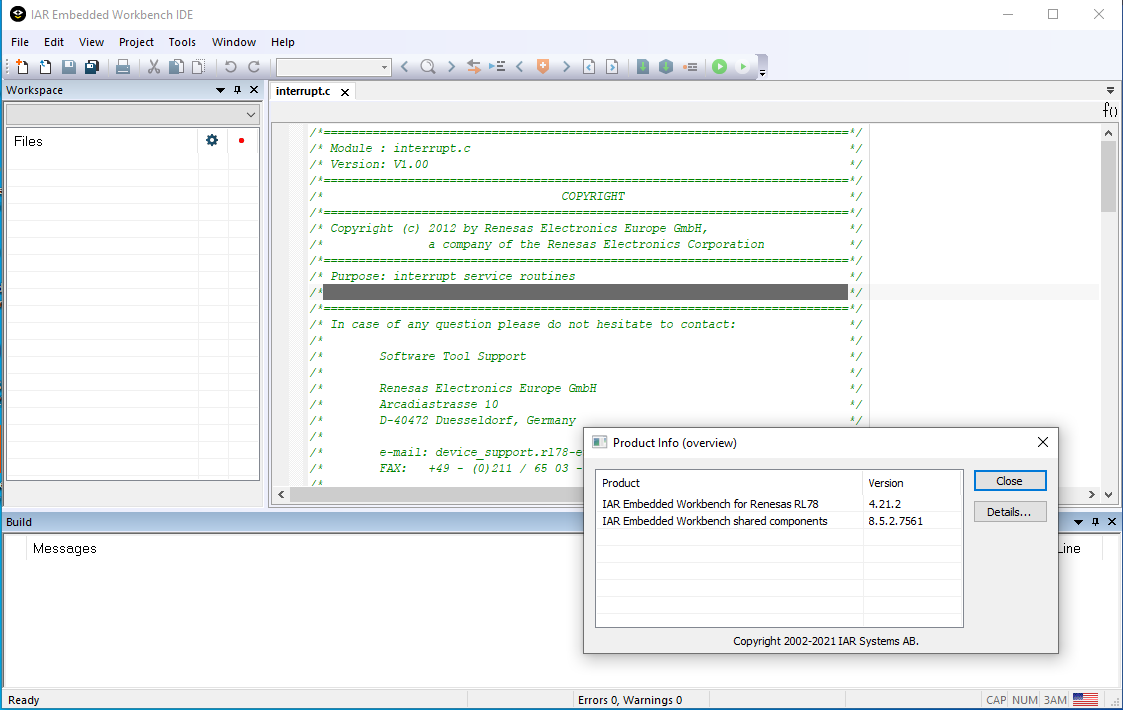Image resolution: width=1123 pixels, height=710 pixels.
Task: Click the Files column header
Action: tap(102, 141)
